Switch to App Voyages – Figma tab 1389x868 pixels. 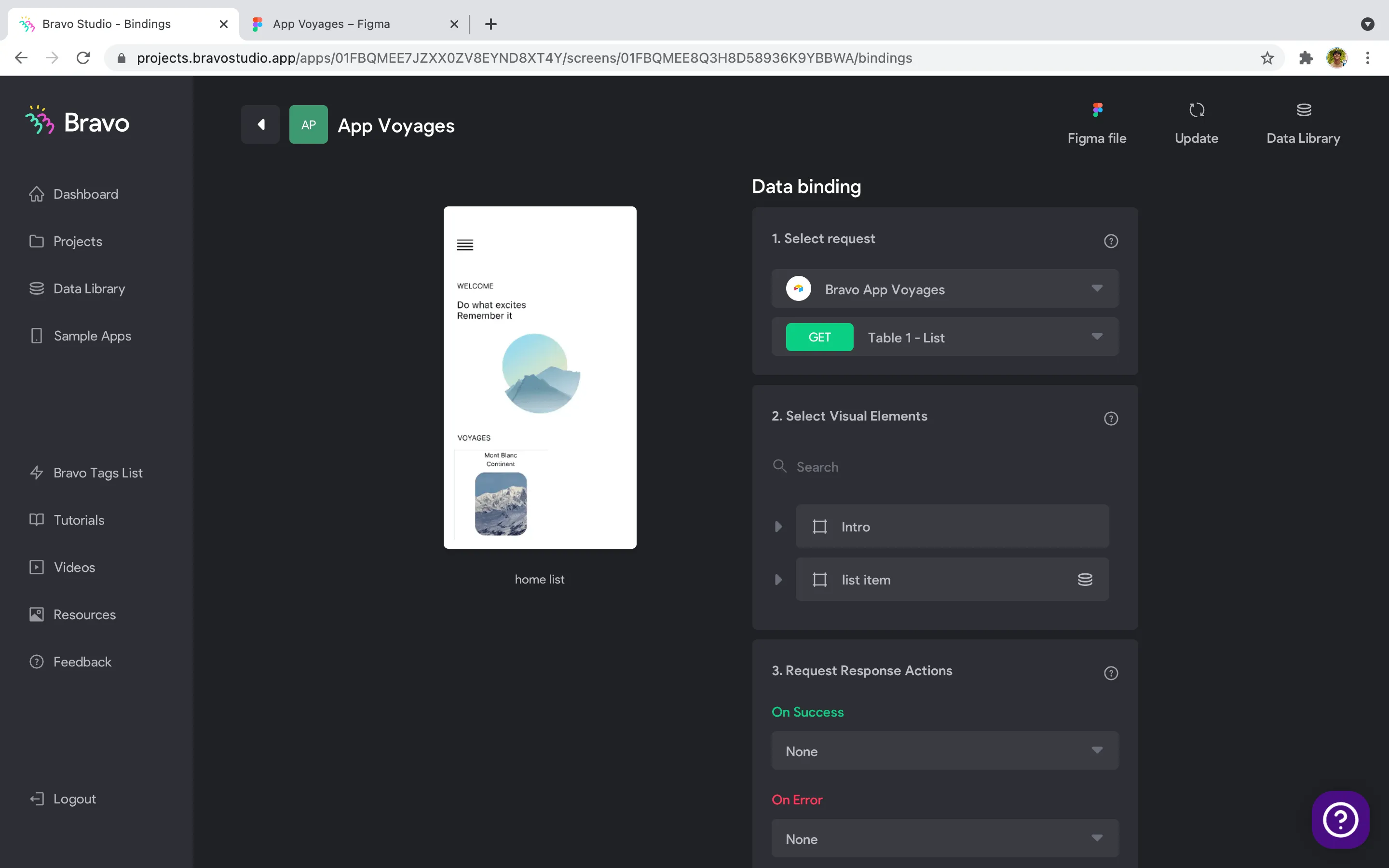pyautogui.click(x=354, y=24)
